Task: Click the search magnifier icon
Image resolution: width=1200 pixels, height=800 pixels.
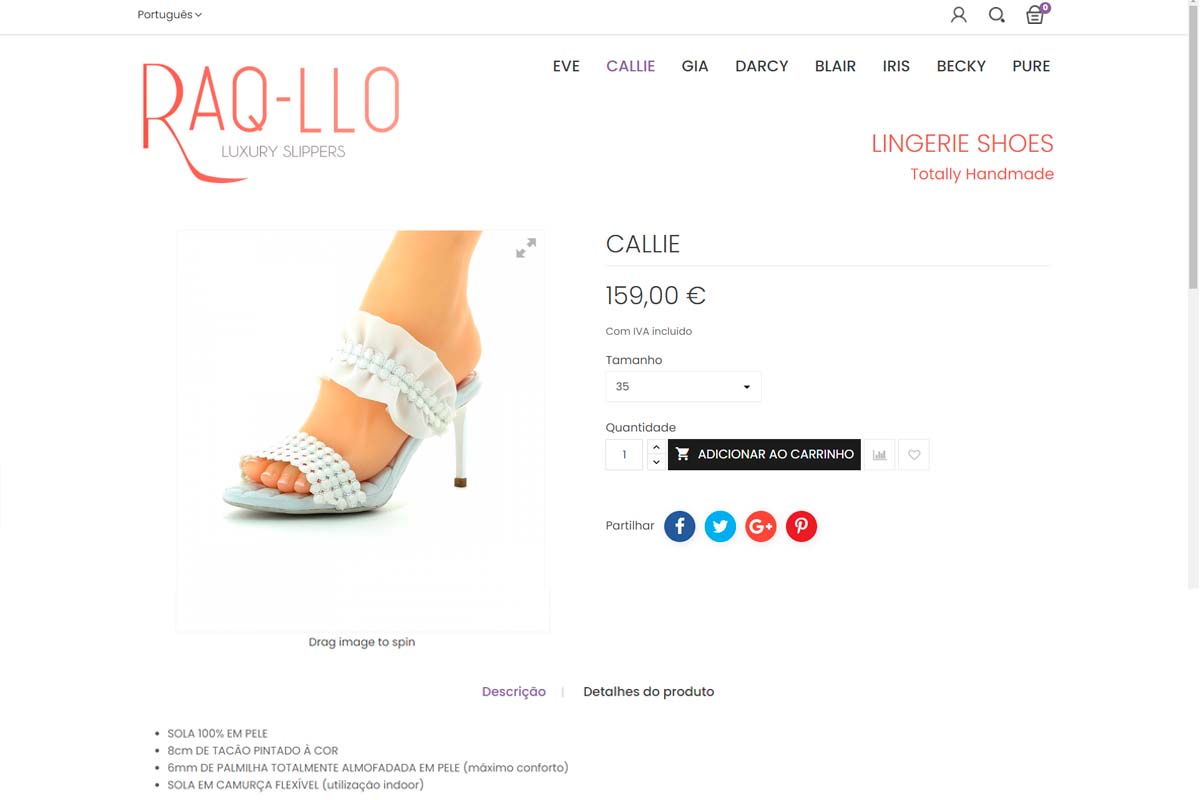Action: (997, 15)
